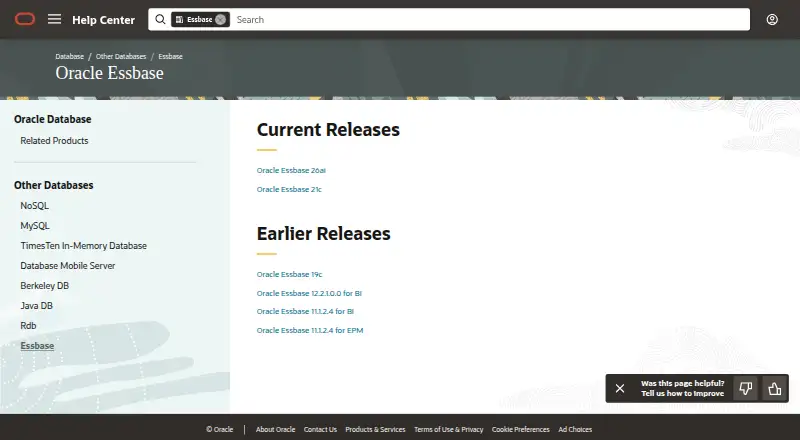Open Products & Services footer link
Viewport: 800px width, 440px height.
(x=376, y=429)
